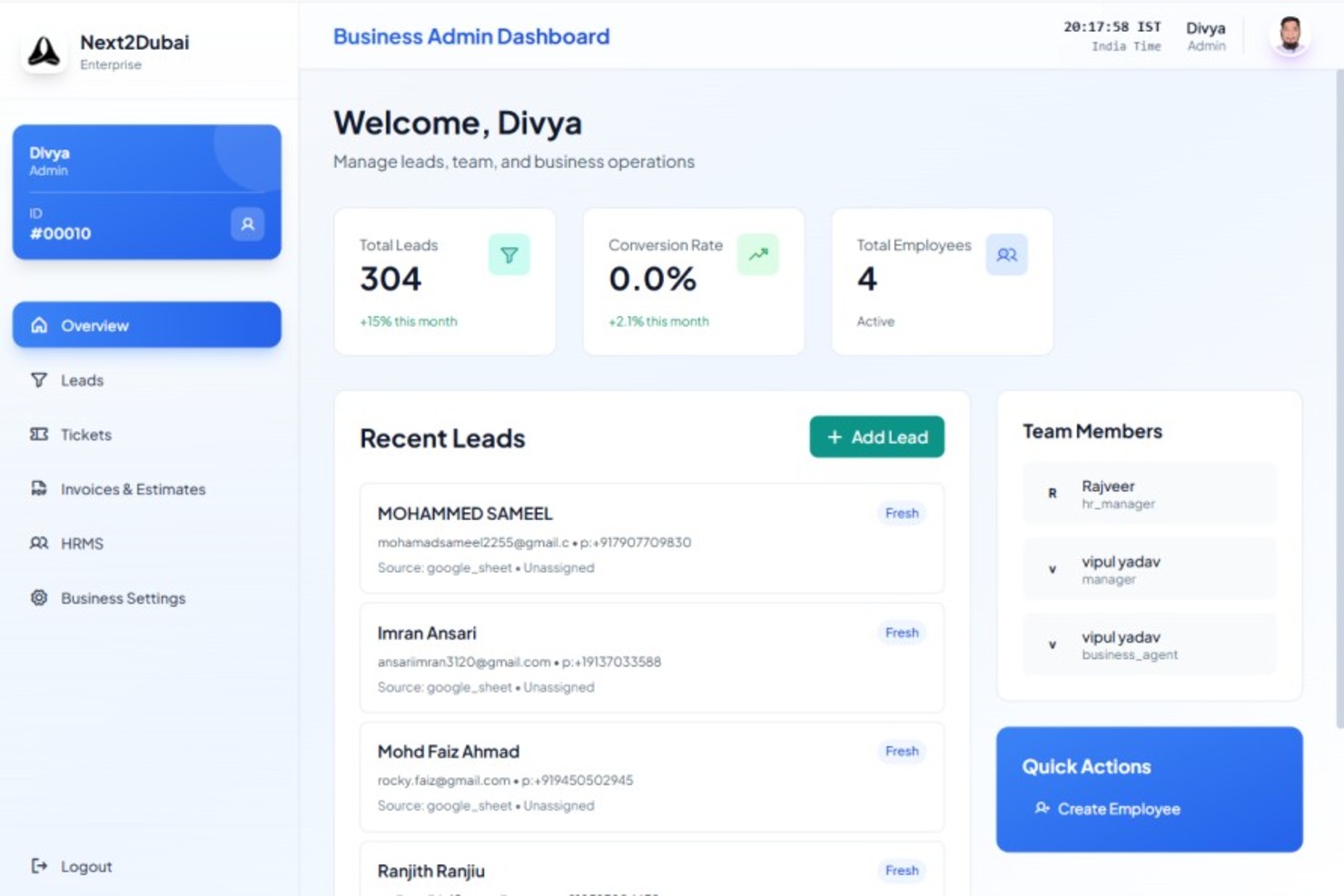Click the V avatar for vipul yadav manager
Viewport: 1344px width, 896px height.
click(1052, 569)
